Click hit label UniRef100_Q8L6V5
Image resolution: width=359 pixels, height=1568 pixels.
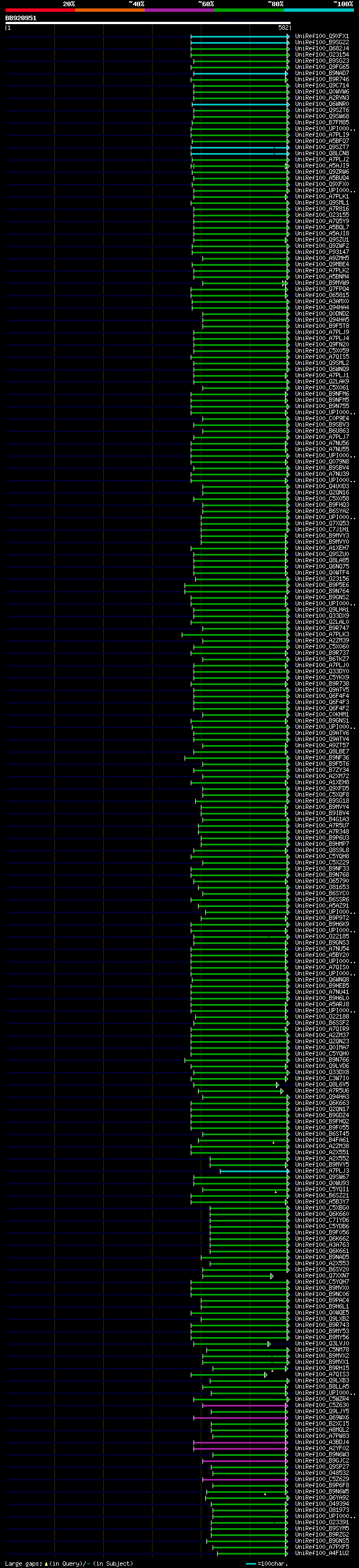coord(322,1085)
